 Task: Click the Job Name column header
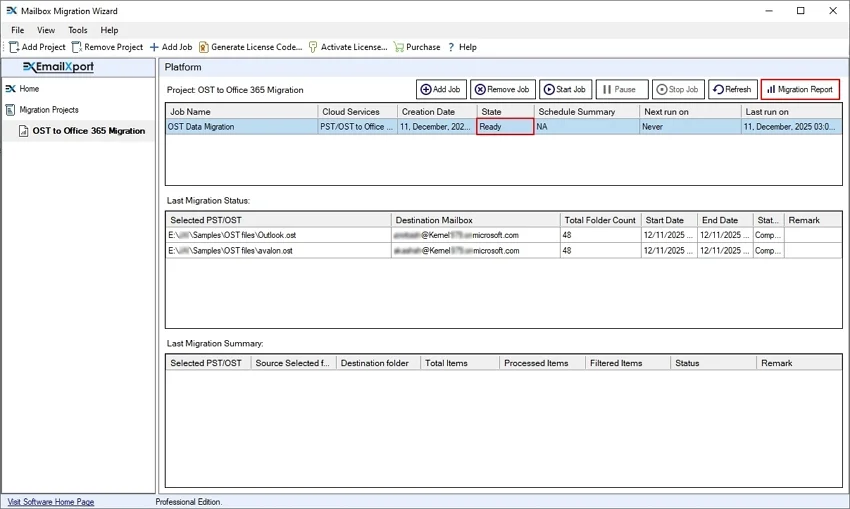point(242,112)
